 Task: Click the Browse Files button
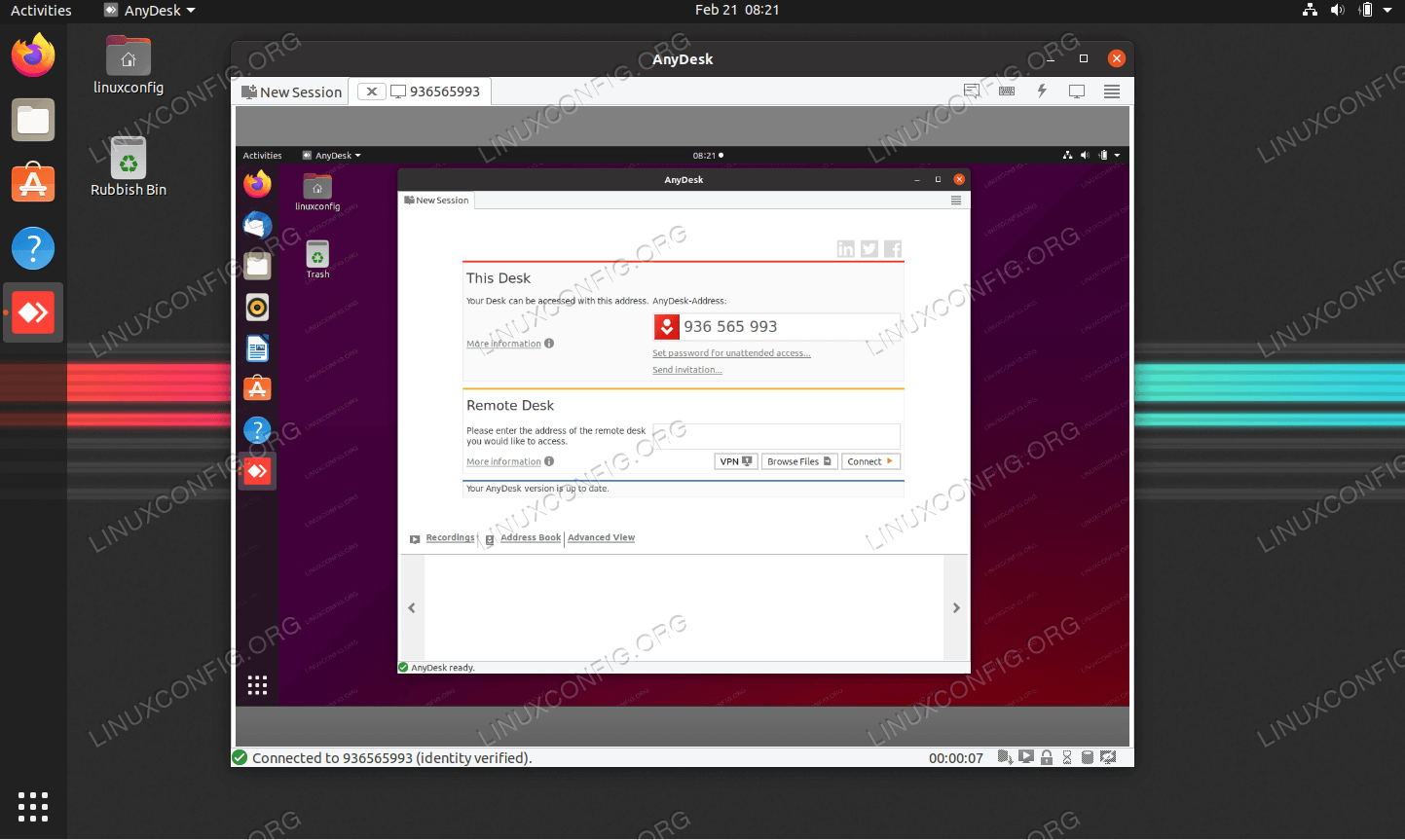point(799,461)
